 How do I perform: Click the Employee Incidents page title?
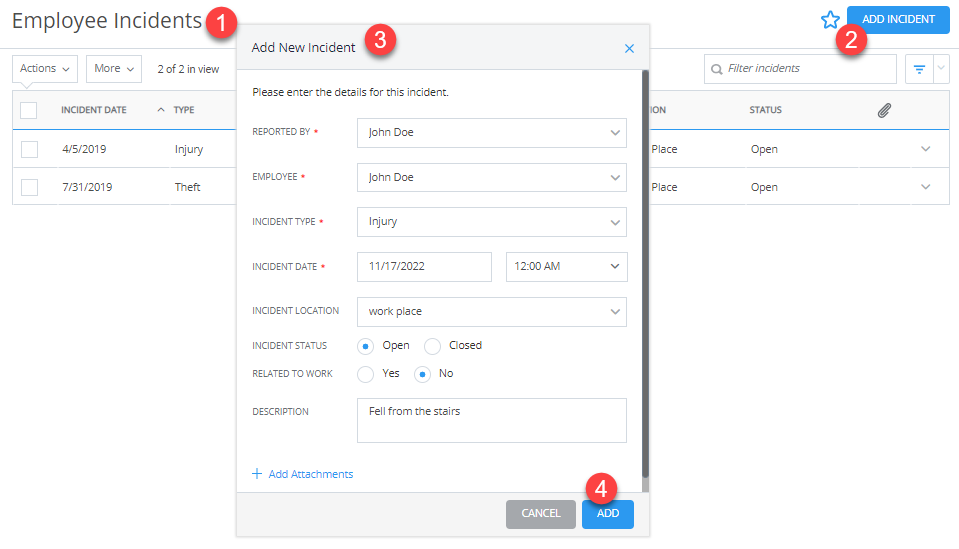107,21
